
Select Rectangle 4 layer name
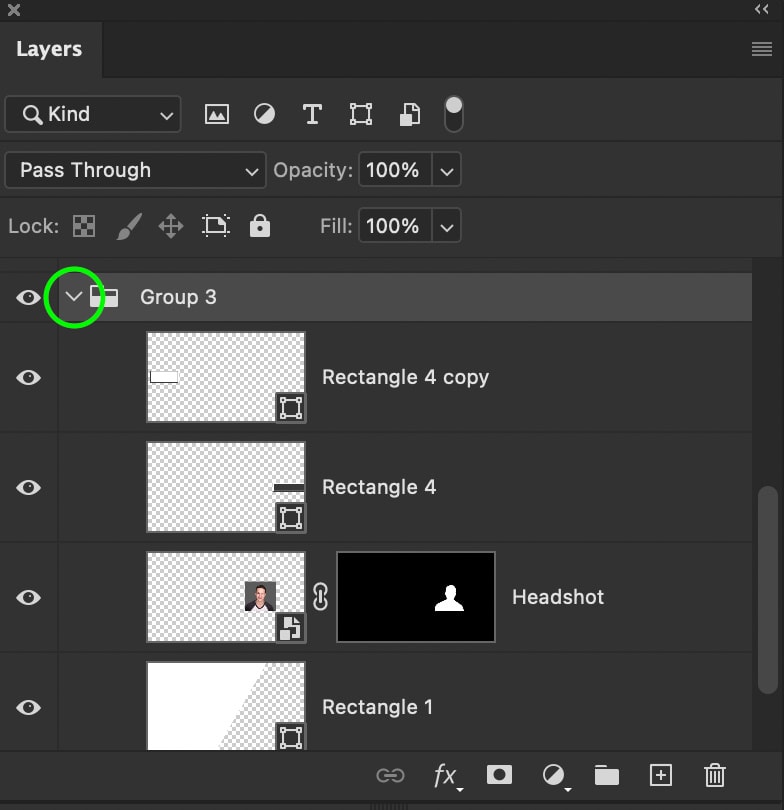point(379,487)
